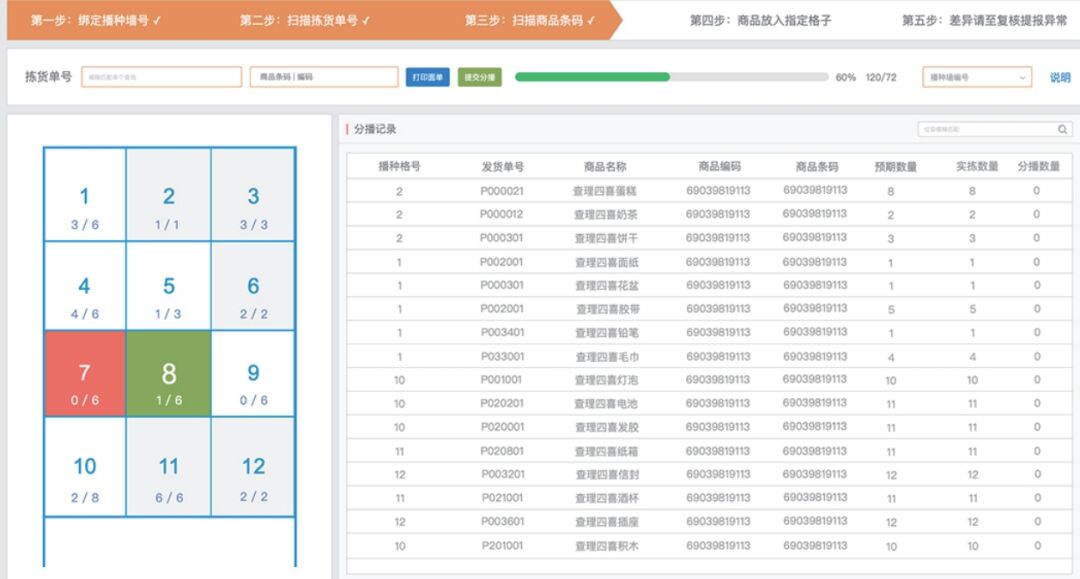Click order number P000021

pos(501,191)
